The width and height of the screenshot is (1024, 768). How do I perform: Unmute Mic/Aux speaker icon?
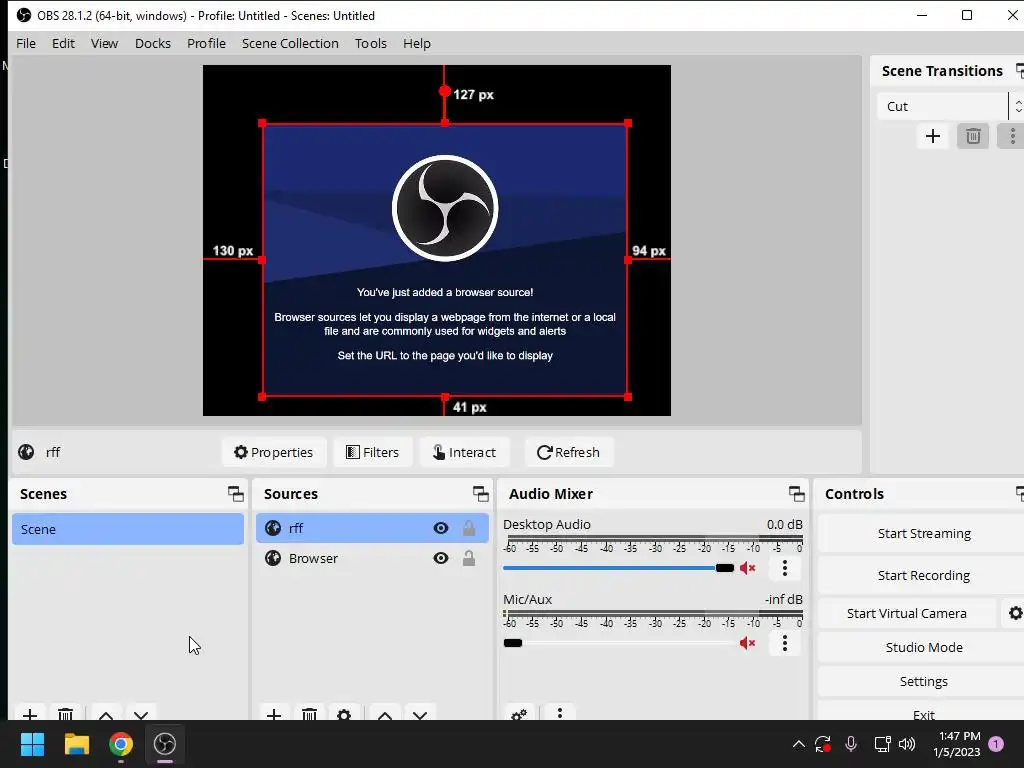[x=747, y=643]
